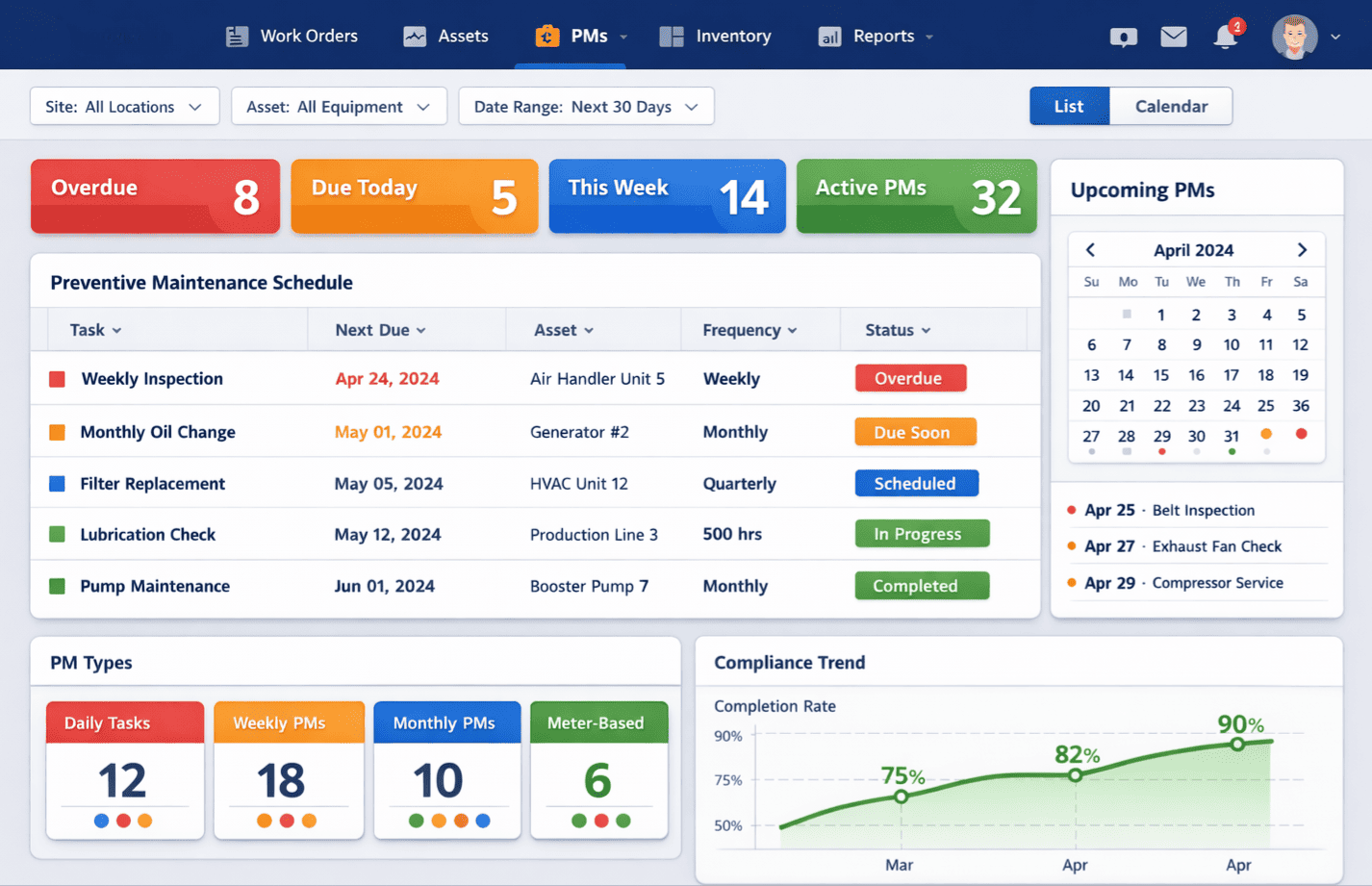Screen dimensions: 1372x886
Task: Open the mail envelope icon
Action: (x=1174, y=38)
